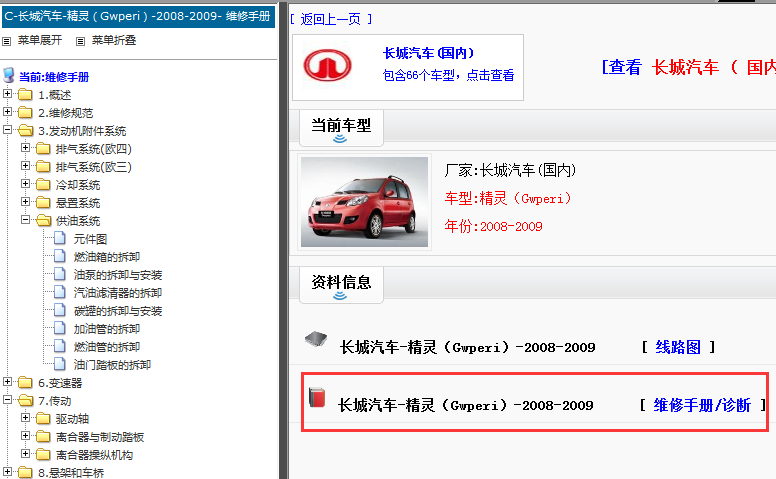Expand the 离合器操纵机构 subfolder
Screen dimensions: 776x479
25,453
